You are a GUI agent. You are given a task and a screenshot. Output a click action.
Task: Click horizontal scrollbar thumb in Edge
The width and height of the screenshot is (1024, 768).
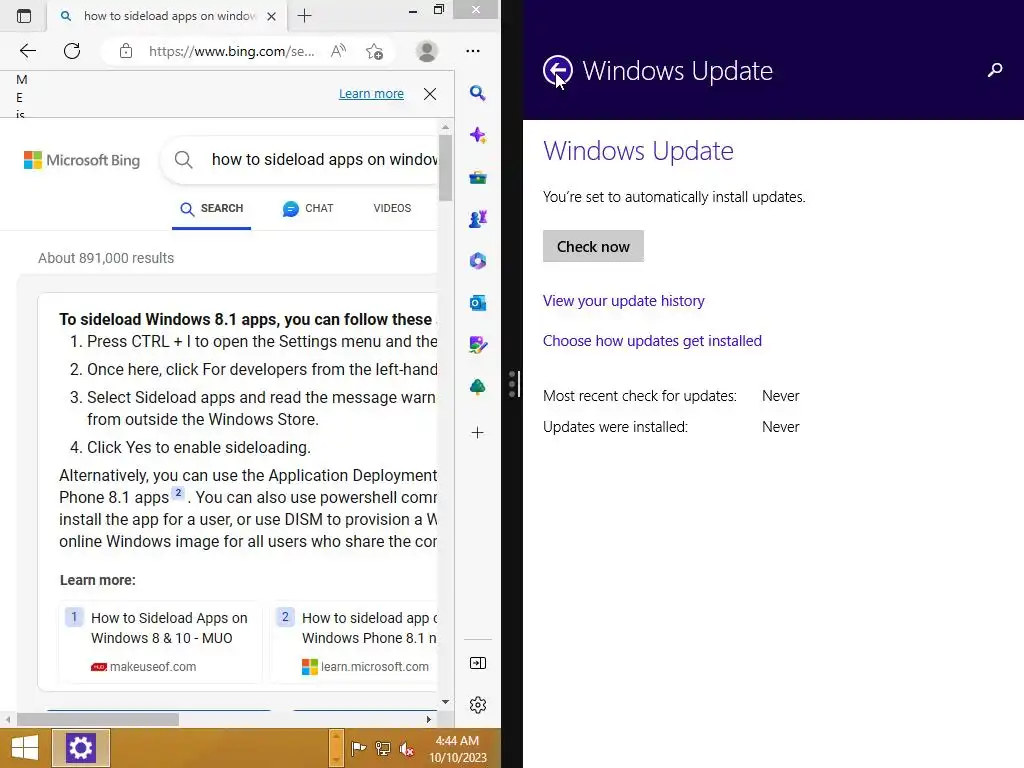(x=97, y=719)
